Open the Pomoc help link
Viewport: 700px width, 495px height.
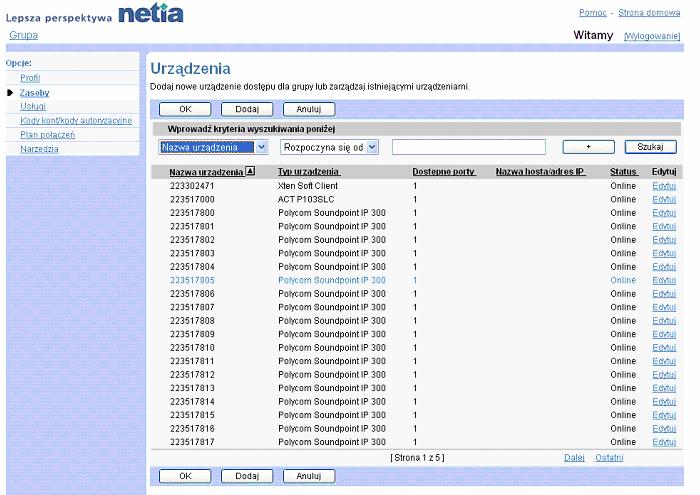[x=593, y=13]
